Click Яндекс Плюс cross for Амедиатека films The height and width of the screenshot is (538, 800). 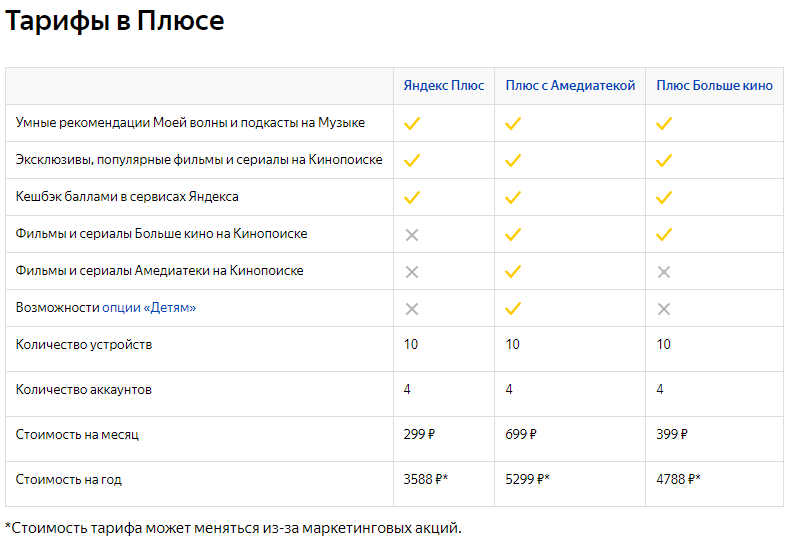point(411,271)
